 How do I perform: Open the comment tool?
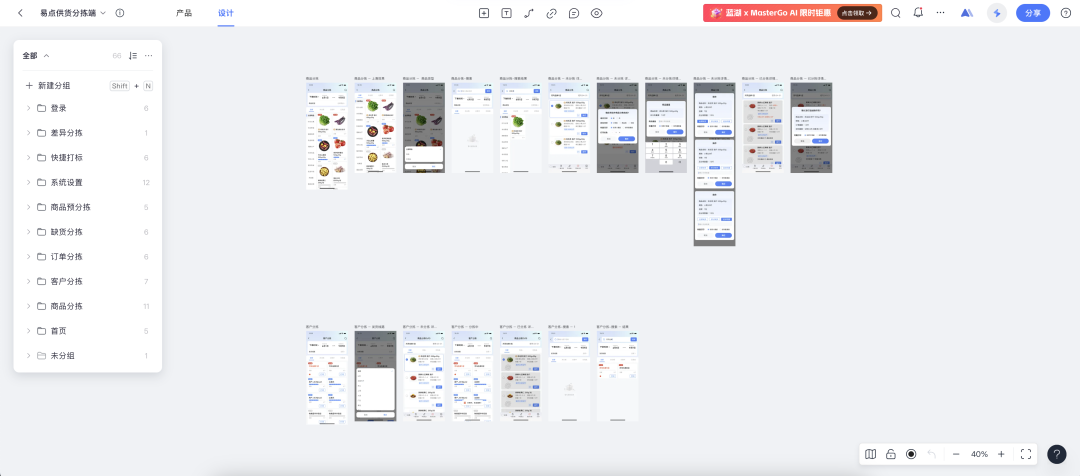tap(574, 13)
